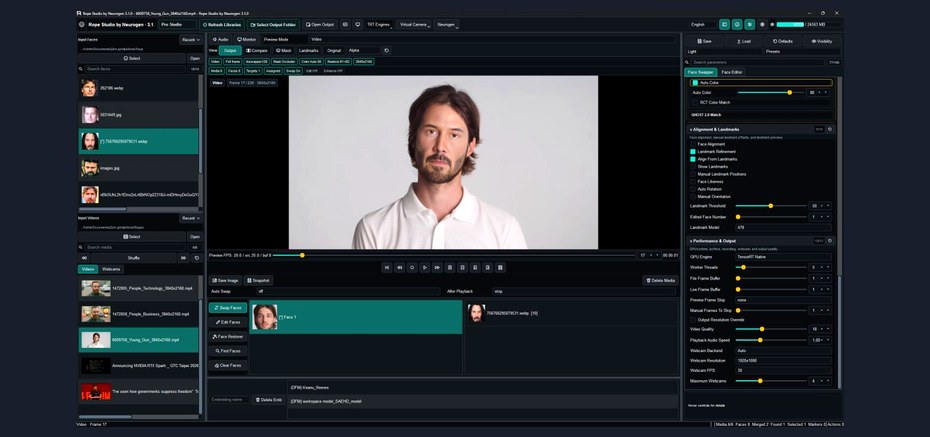
Task: Adjust the Landmark Threshold slider
Action: (770, 206)
